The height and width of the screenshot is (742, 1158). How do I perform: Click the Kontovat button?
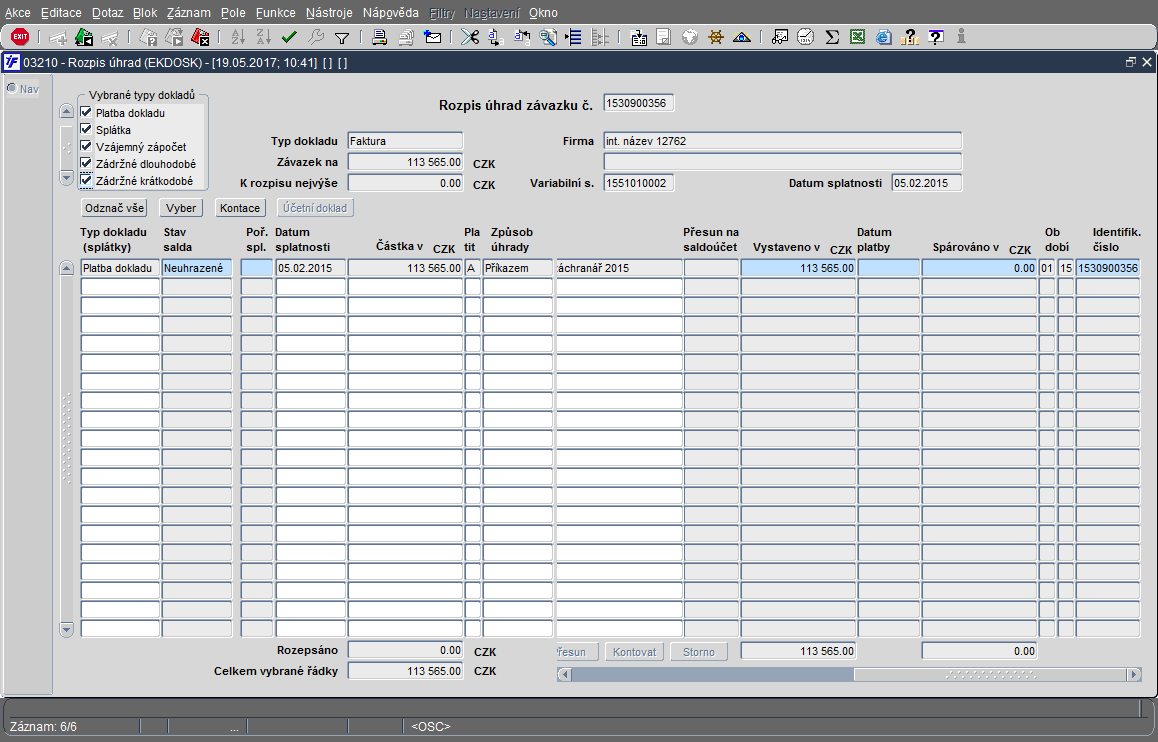(x=634, y=652)
